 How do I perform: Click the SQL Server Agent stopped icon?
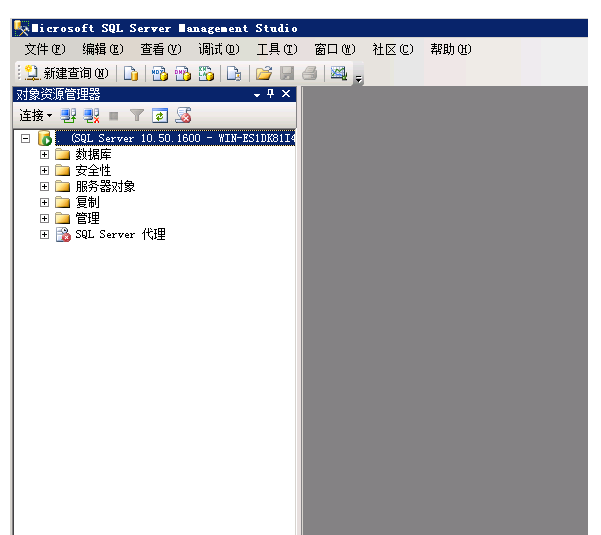coord(63,234)
